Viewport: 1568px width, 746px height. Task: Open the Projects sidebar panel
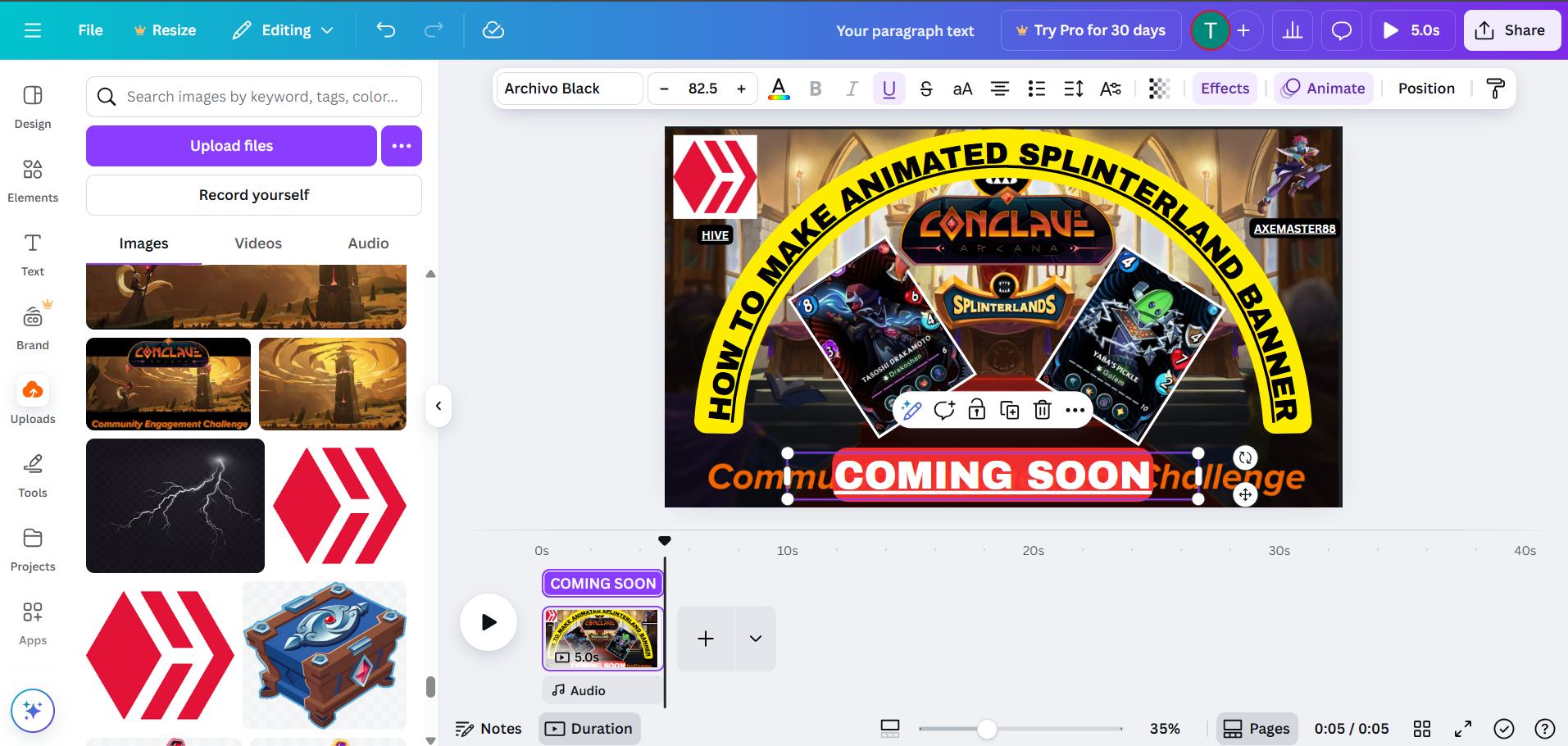33,549
